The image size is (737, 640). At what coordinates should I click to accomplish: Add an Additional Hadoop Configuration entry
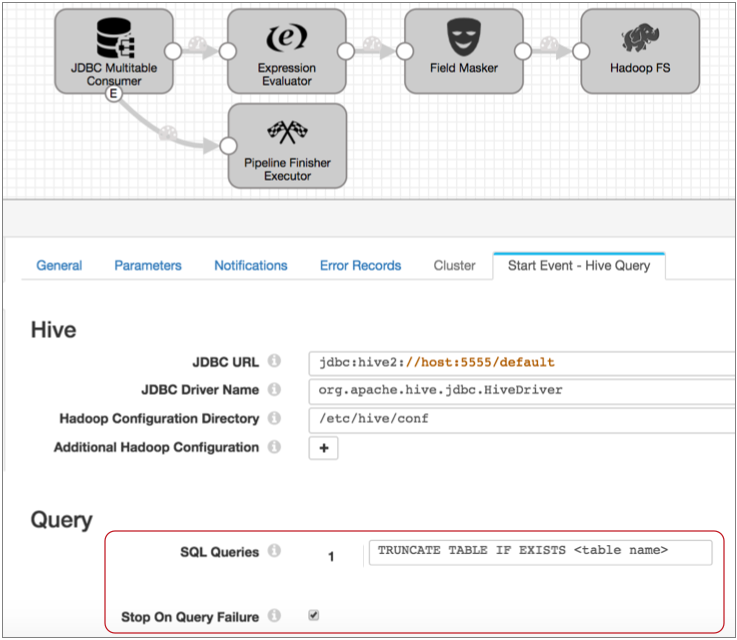coord(324,448)
